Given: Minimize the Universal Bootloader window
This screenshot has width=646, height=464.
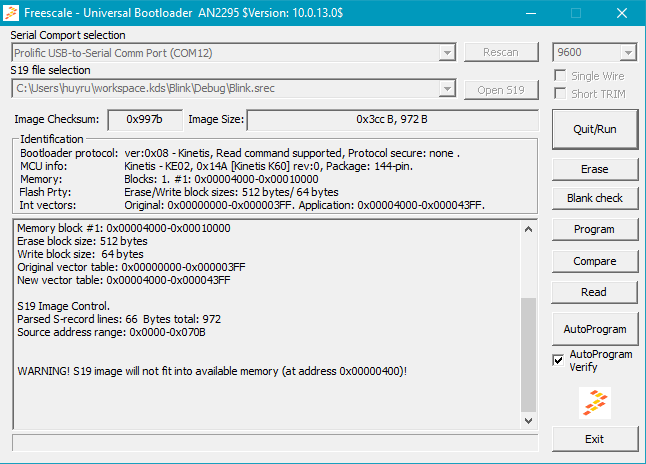Looking at the screenshot, I should (x=531, y=13).
